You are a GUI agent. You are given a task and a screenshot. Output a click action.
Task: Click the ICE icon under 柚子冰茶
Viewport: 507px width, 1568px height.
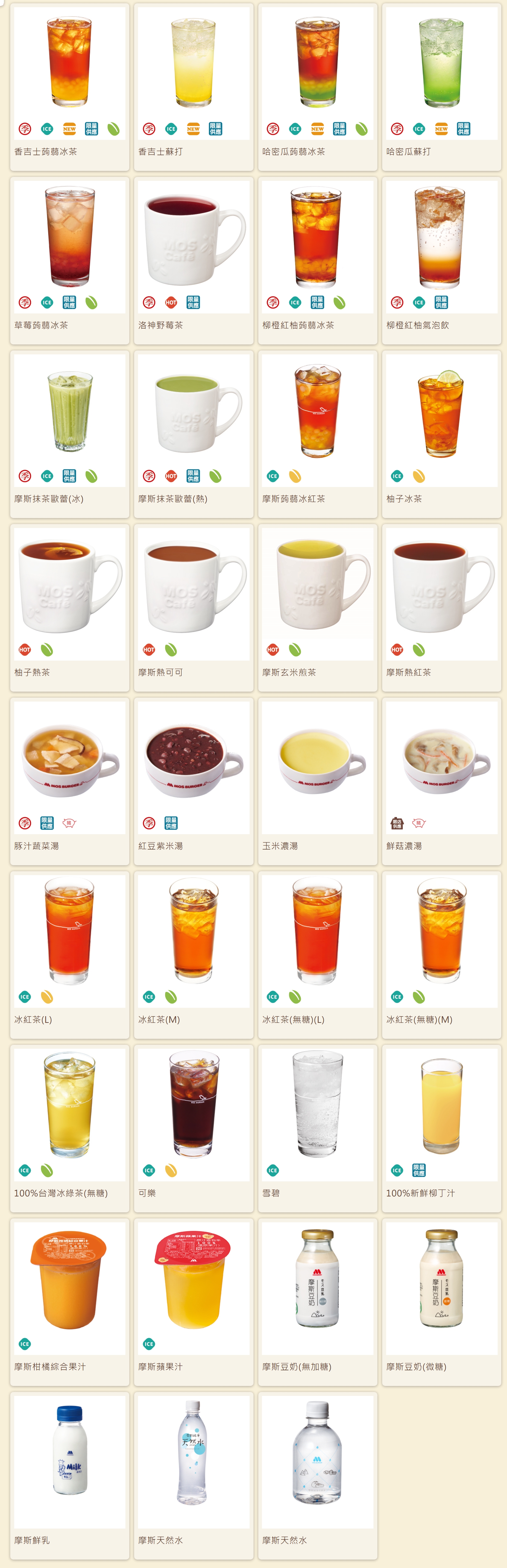click(397, 476)
